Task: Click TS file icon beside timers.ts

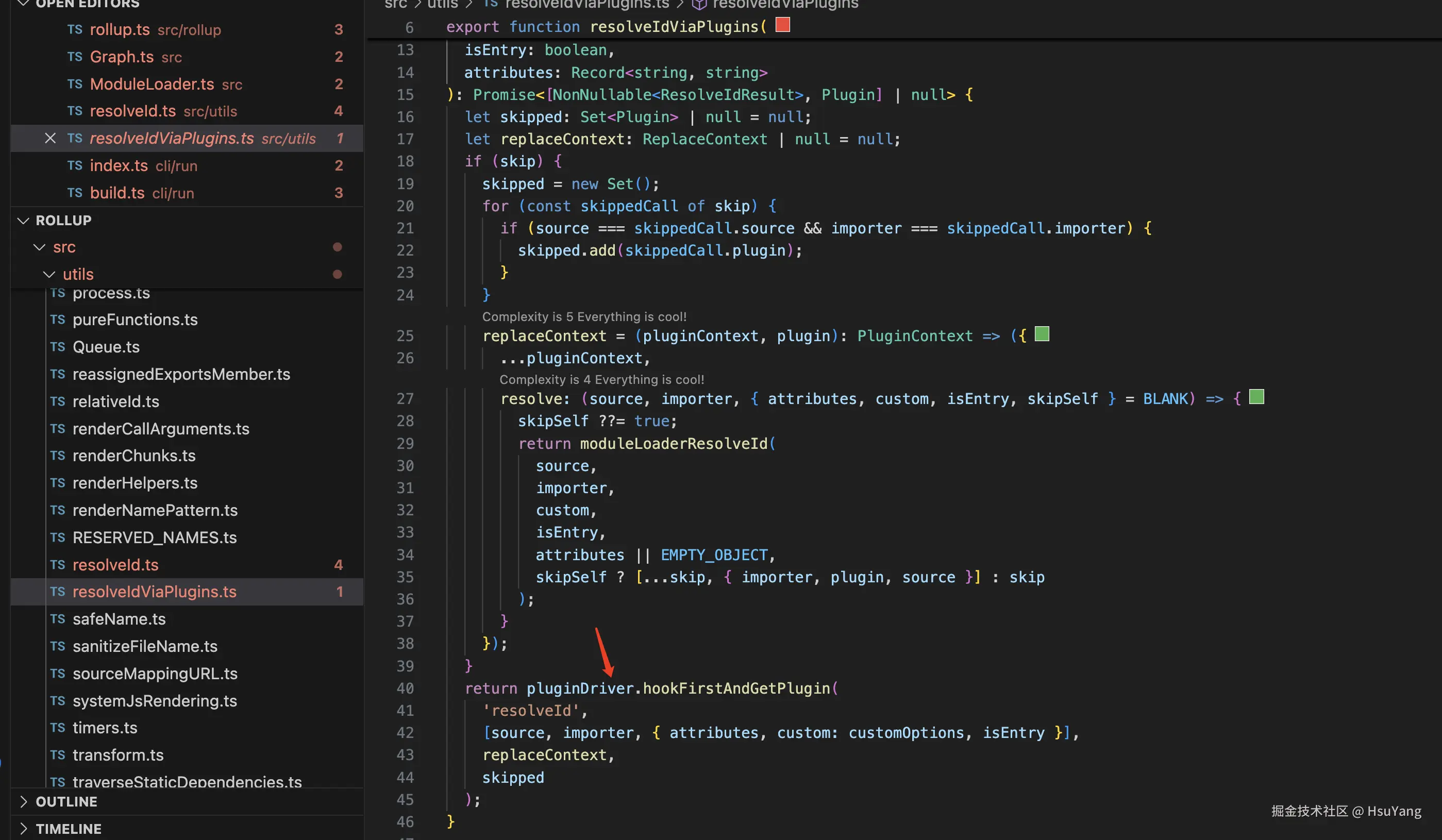Action: [58, 728]
